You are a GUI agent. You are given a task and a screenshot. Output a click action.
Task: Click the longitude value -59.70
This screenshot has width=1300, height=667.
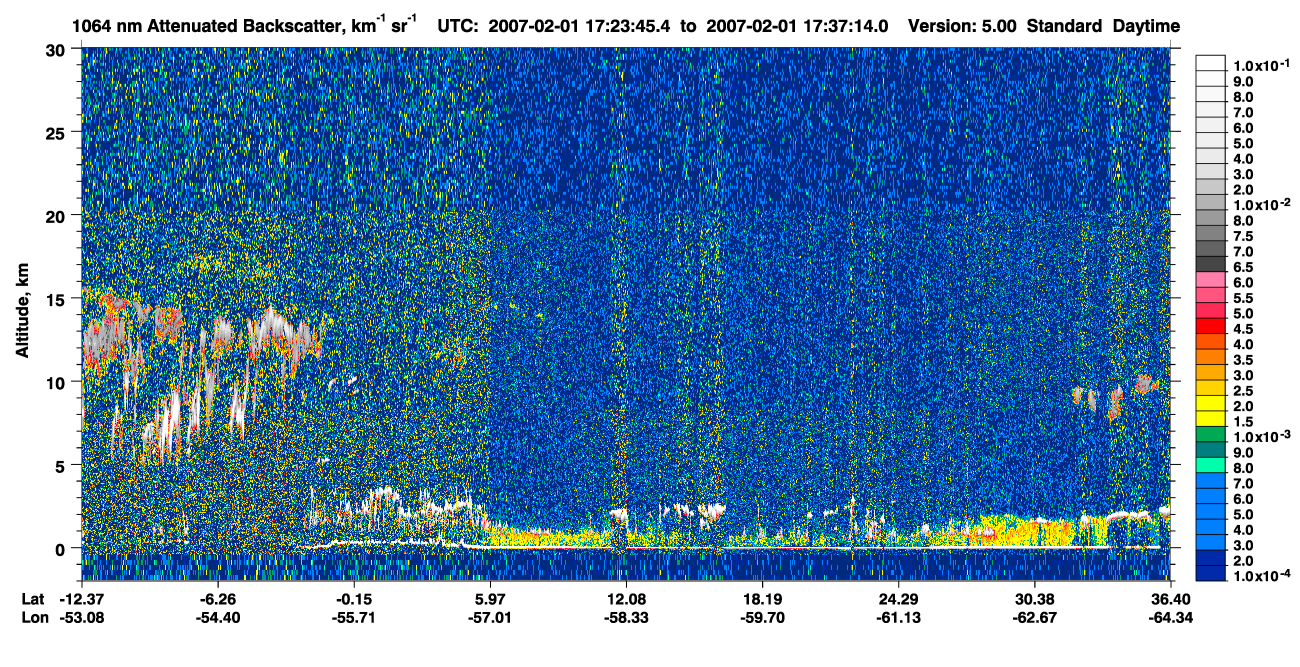tap(763, 617)
